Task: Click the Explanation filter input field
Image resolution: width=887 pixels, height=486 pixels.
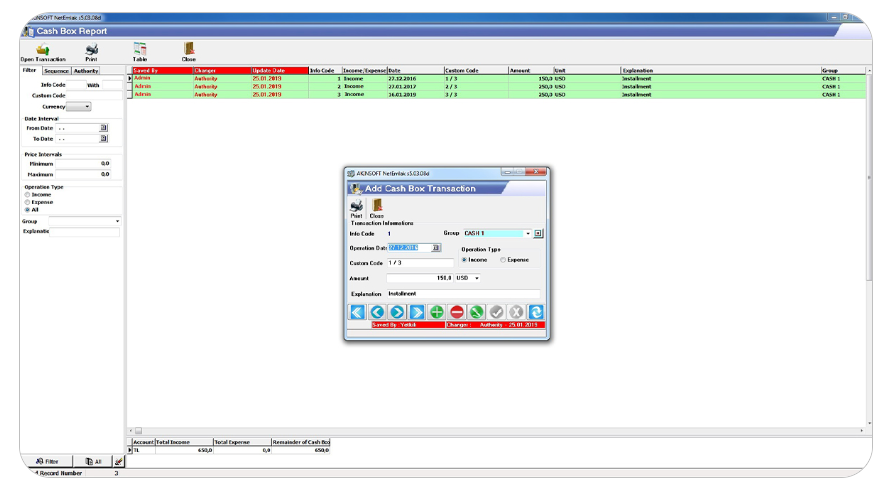Action: [x=85, y=231]
